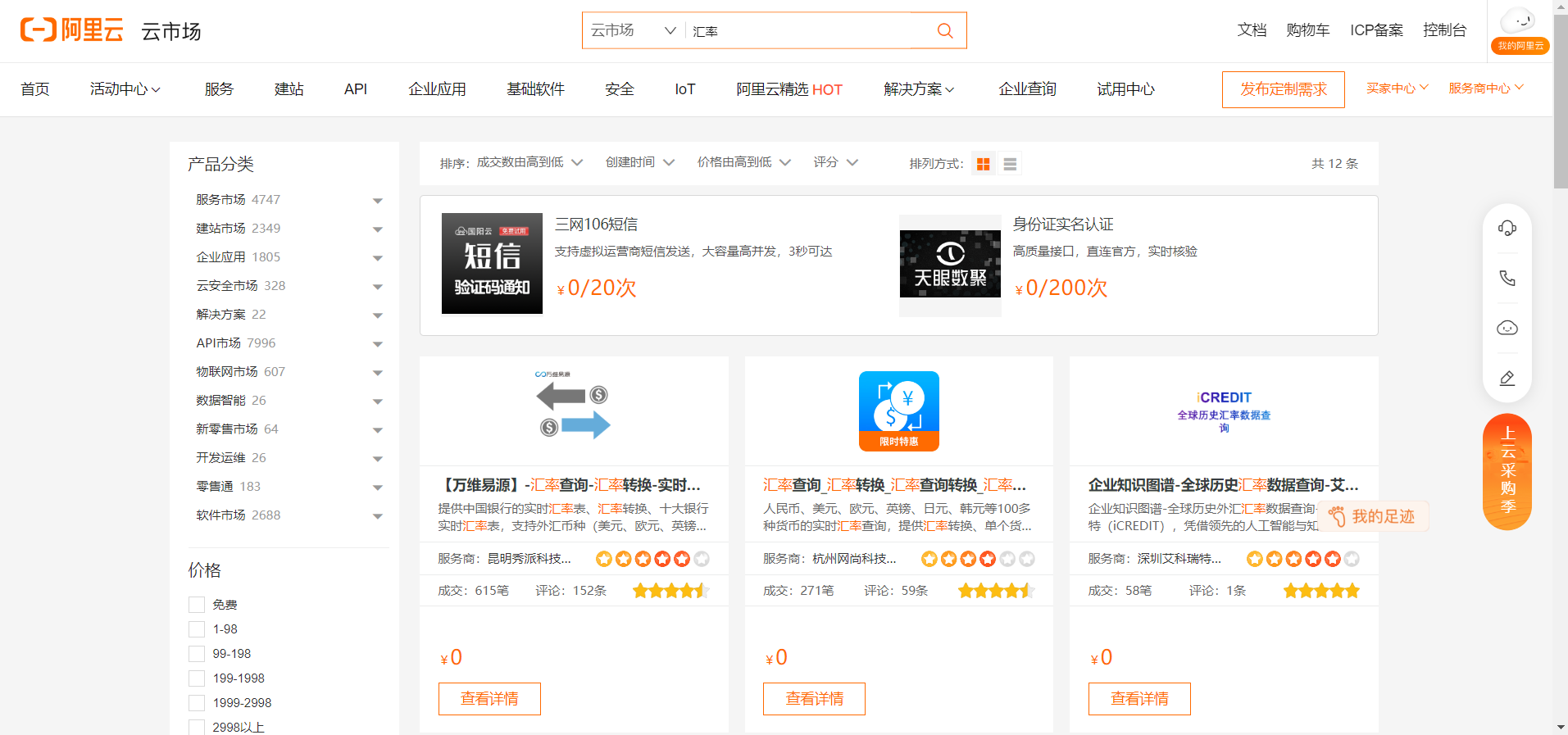Open the 服务商中心 dropdown
Screen dimensions: 1568x735
[1486, 88]
